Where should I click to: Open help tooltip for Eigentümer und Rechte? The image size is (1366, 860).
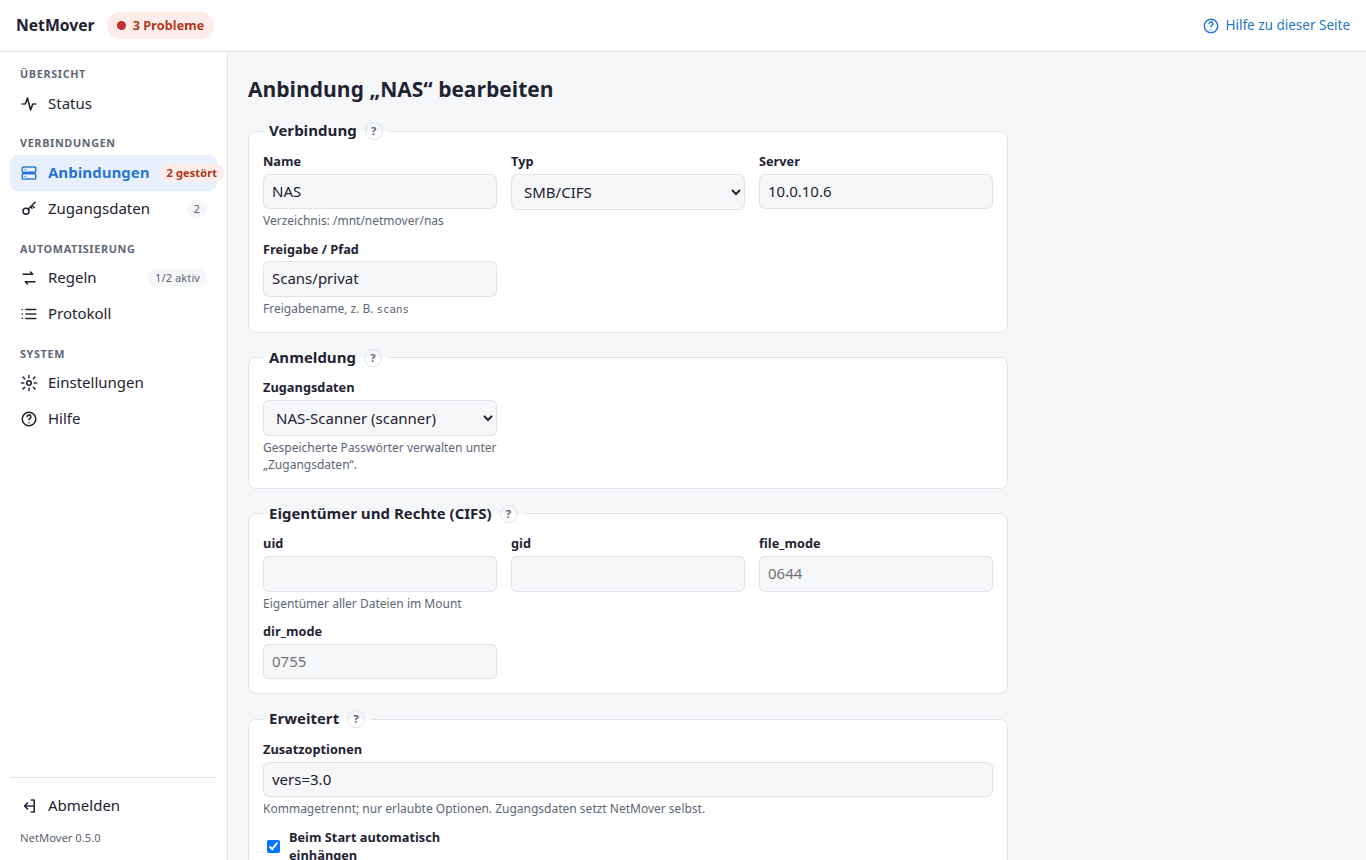click(x=508, y=514)
